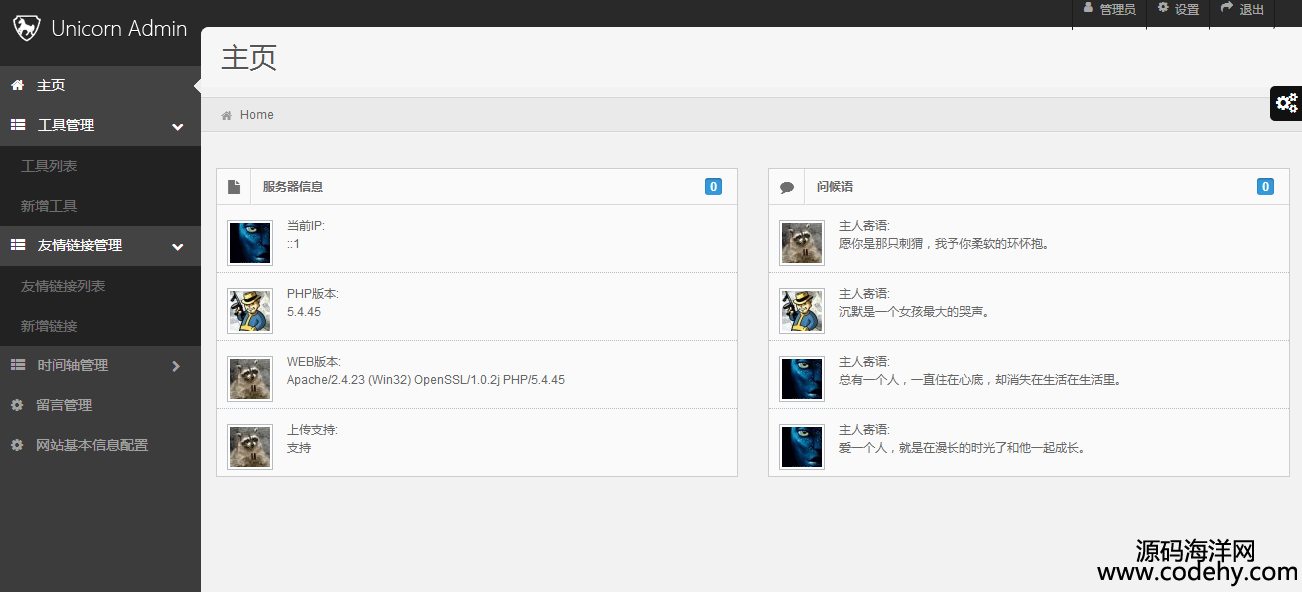Click the list icon beside 工具管理
The width and height of the screenshot is (1302, 592).
click(17, 126)
